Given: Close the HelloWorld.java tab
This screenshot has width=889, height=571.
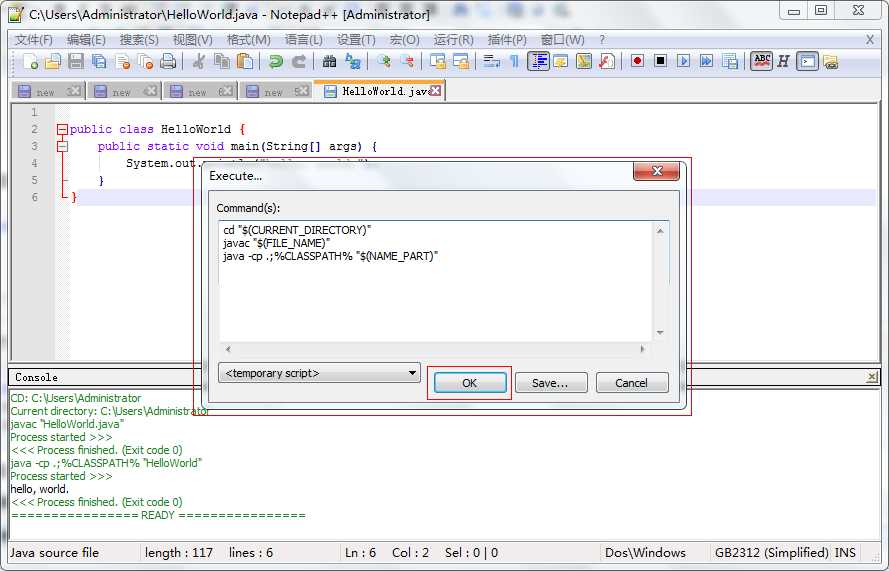Looking at the screenshot, I should [x=435, y=91].
